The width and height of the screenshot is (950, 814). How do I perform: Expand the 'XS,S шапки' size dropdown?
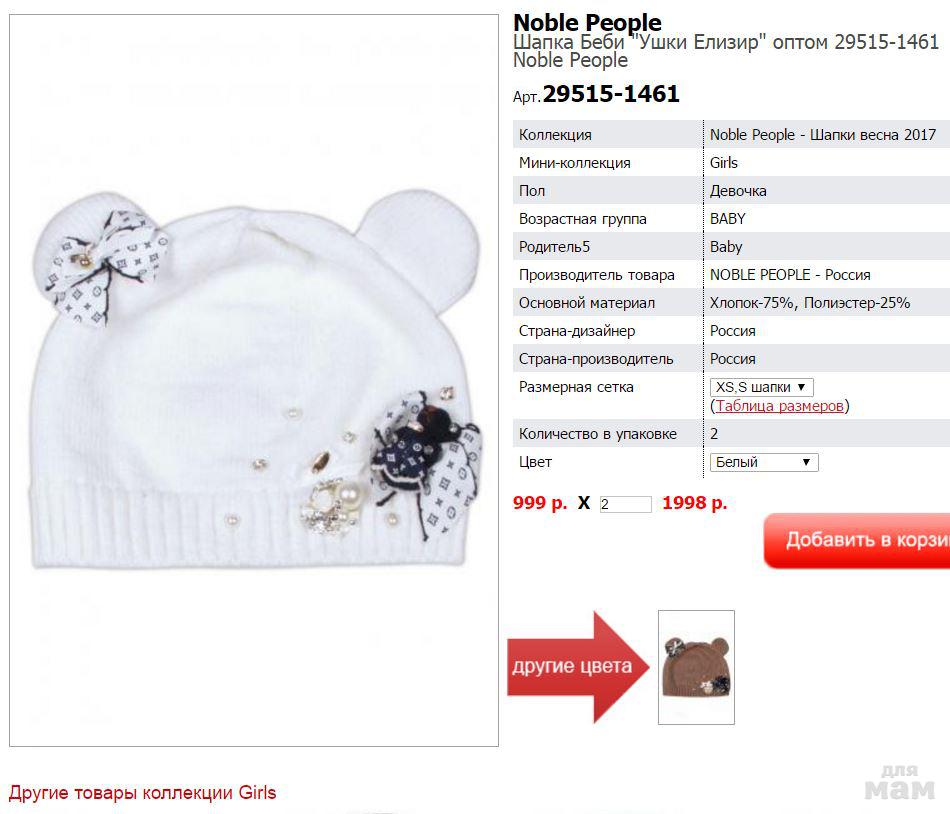762,387
